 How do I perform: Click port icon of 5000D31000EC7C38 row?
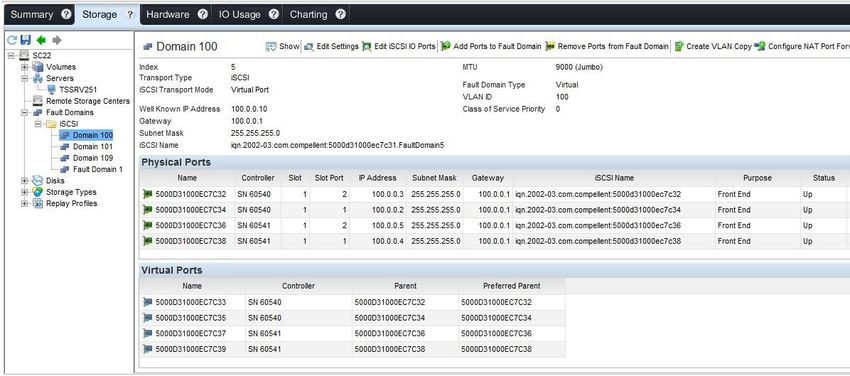click(147, 241)
